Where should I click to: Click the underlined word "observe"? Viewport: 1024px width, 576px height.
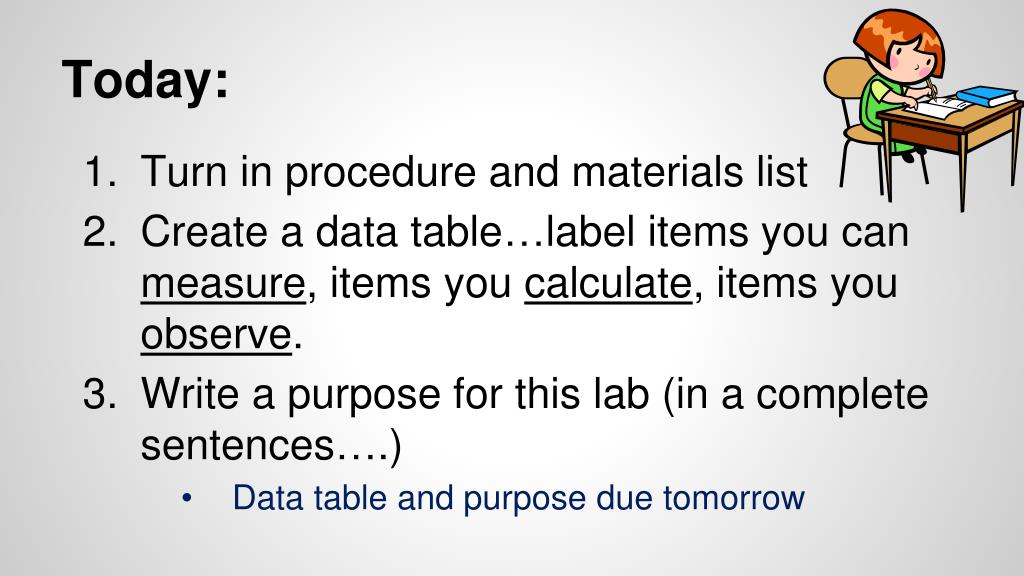coord(216,336)
